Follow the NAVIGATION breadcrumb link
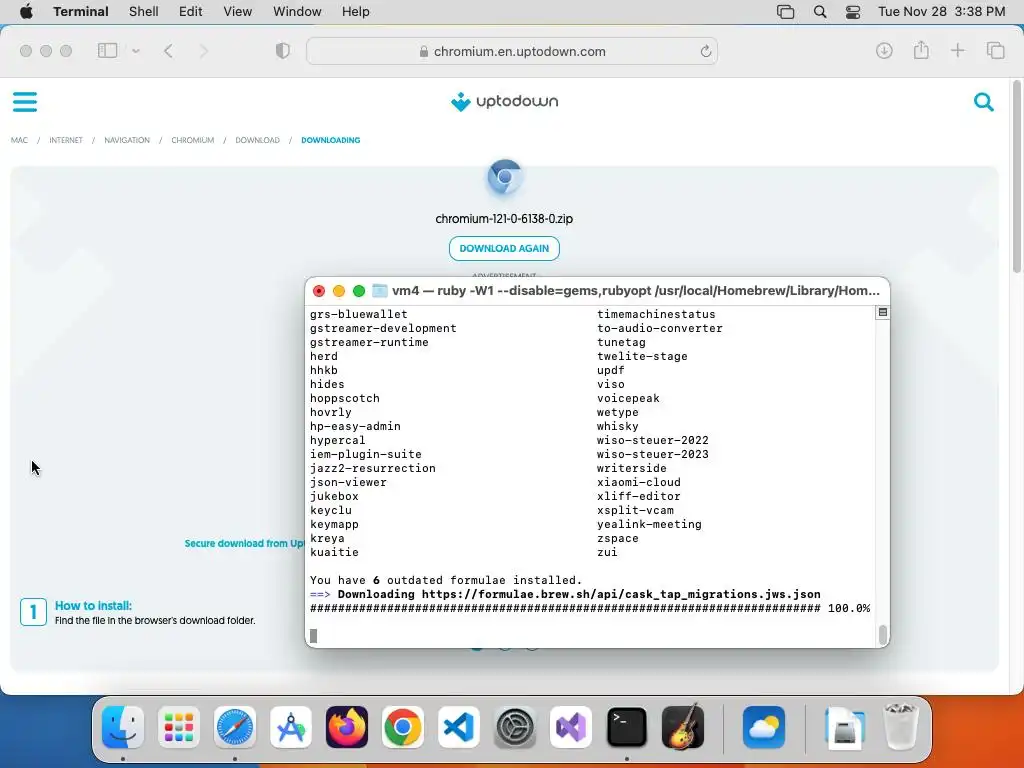Screen dimensions: 1024x768 pos(127,140)
